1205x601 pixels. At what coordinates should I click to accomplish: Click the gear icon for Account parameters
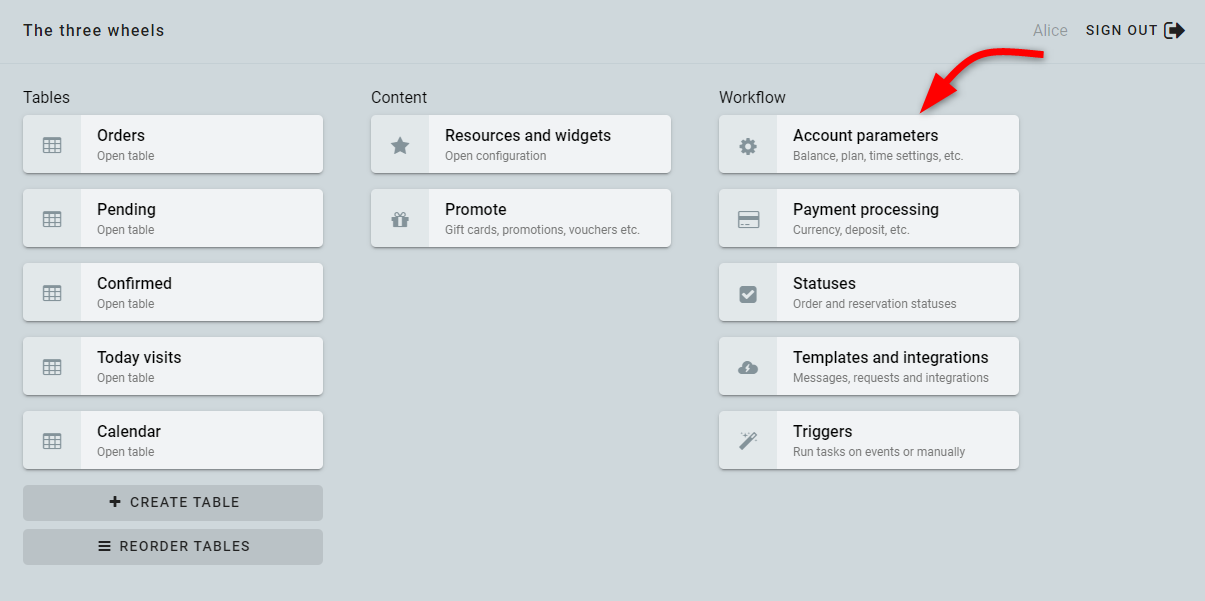748,145
